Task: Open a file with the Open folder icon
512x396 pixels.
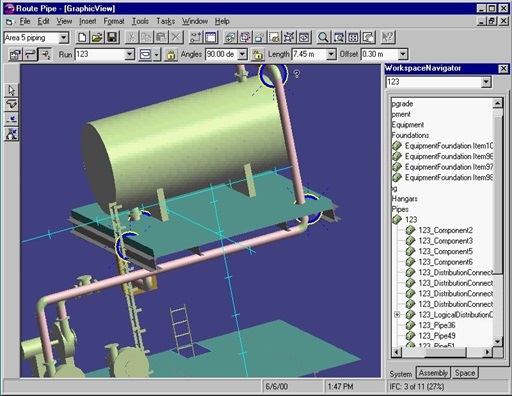Action: coord(97,37)
